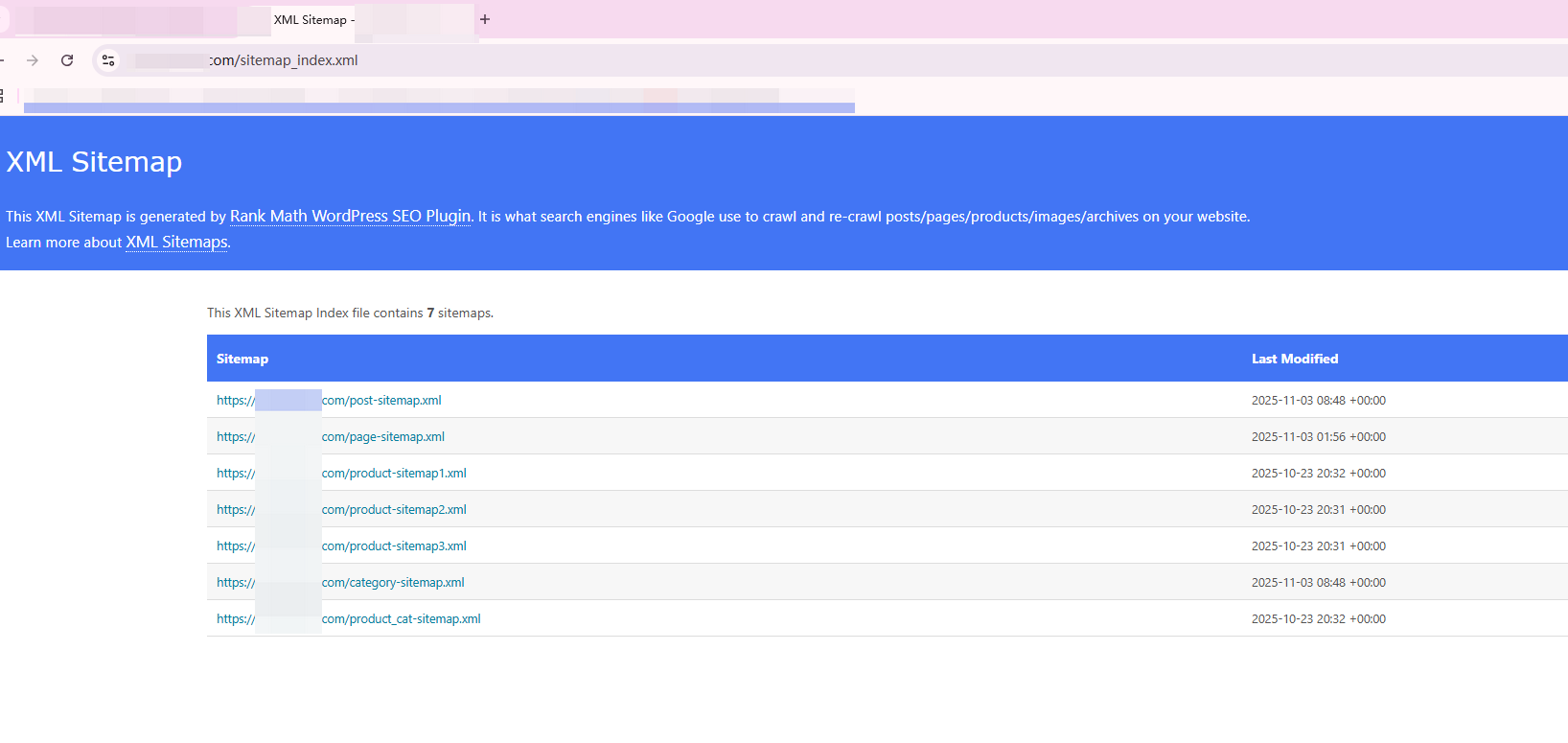This screenshot has width=1568, height=743.
Task: Open the page-sitemap.xml link
Action: coord(383,437)
